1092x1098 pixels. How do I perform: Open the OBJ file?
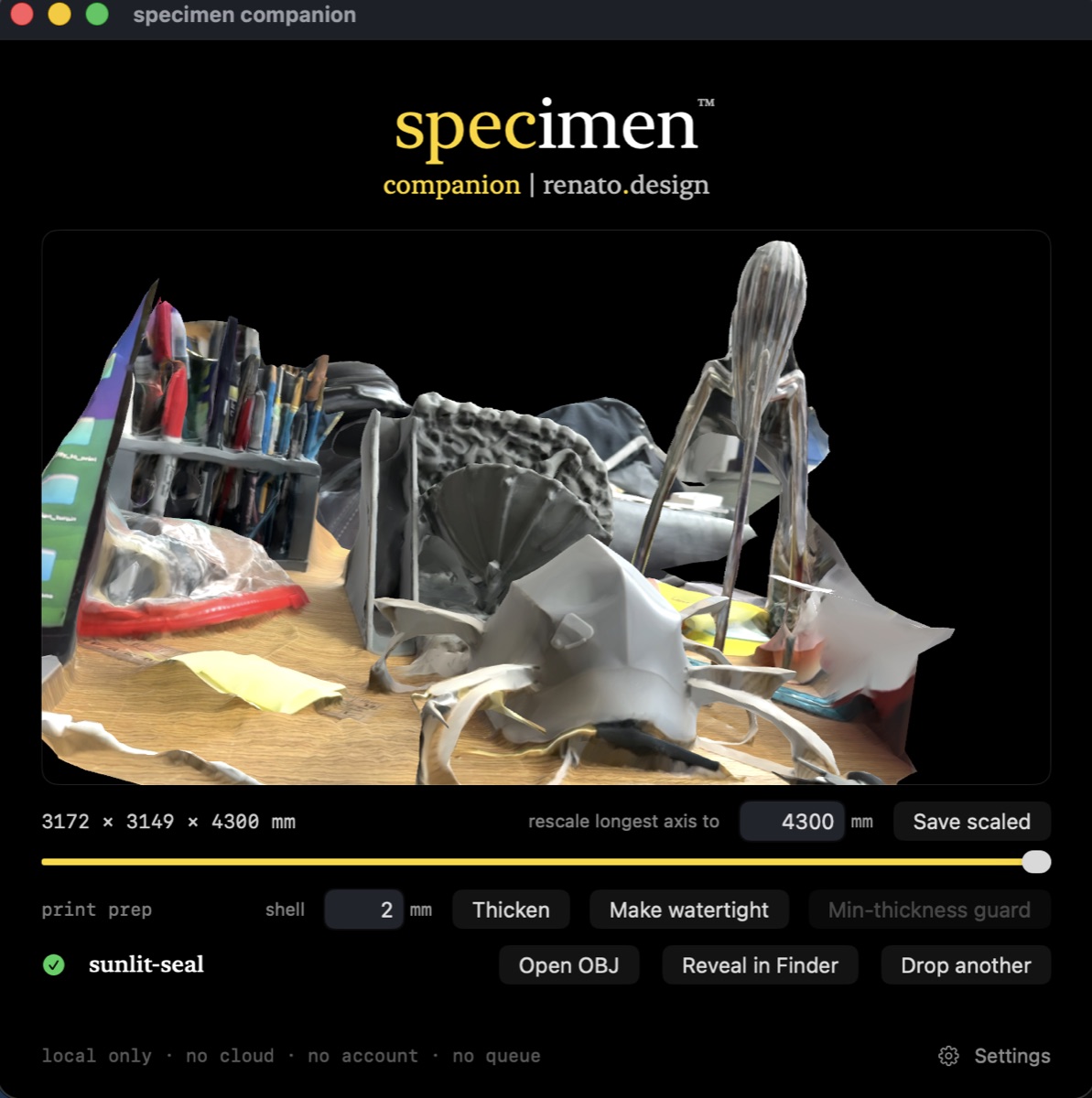pos(568,965)
